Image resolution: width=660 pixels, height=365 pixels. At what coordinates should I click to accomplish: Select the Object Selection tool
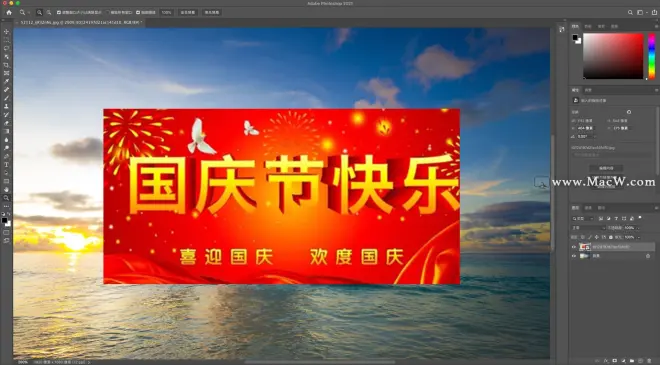click(6, 56)
